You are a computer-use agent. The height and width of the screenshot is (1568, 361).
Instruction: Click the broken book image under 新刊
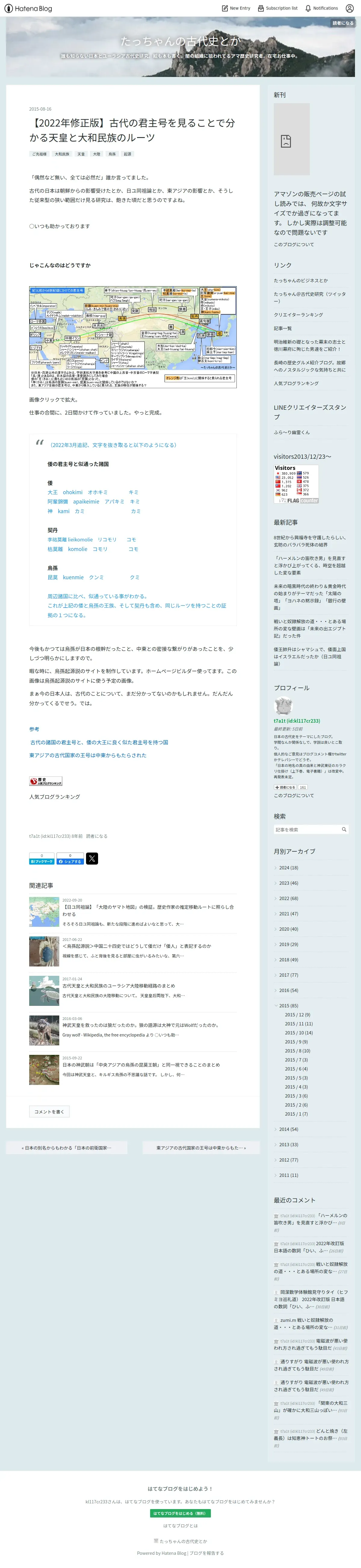[x=292, y=139]
